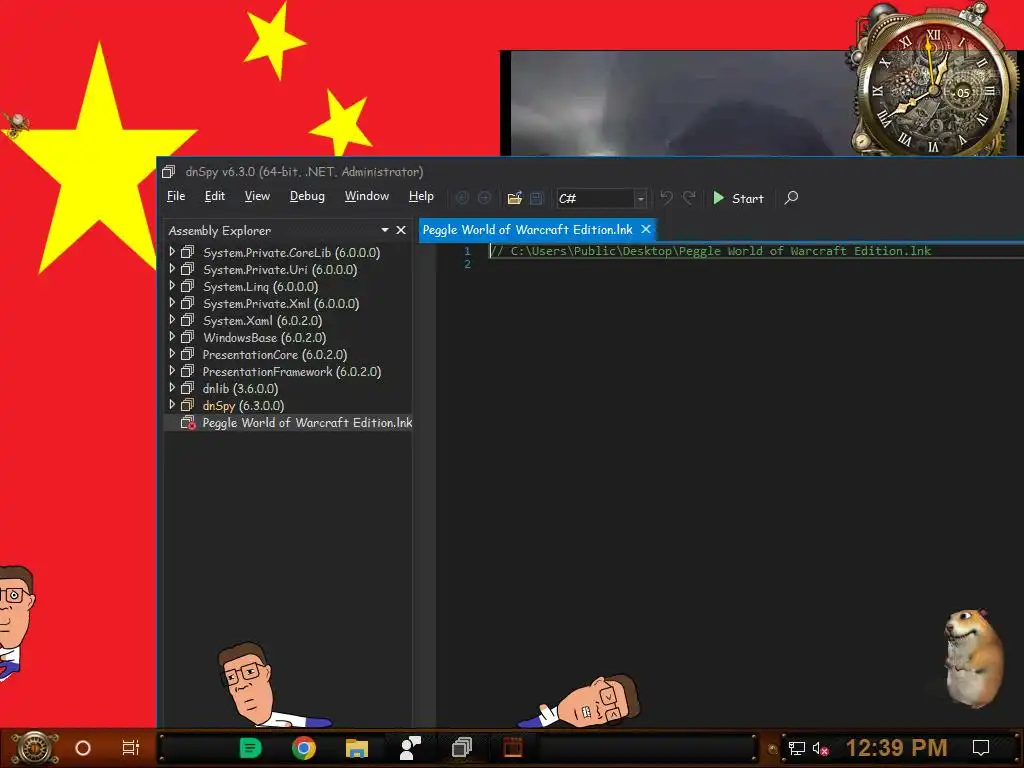
Task: Launch Google Chrome from taskbar
Action: [304, 748]
